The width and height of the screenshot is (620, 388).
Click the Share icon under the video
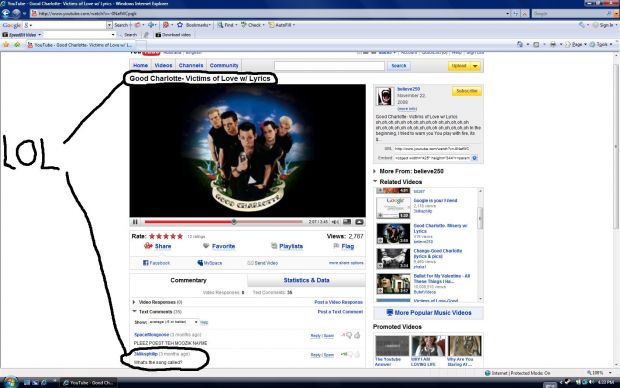click(148, 246)
